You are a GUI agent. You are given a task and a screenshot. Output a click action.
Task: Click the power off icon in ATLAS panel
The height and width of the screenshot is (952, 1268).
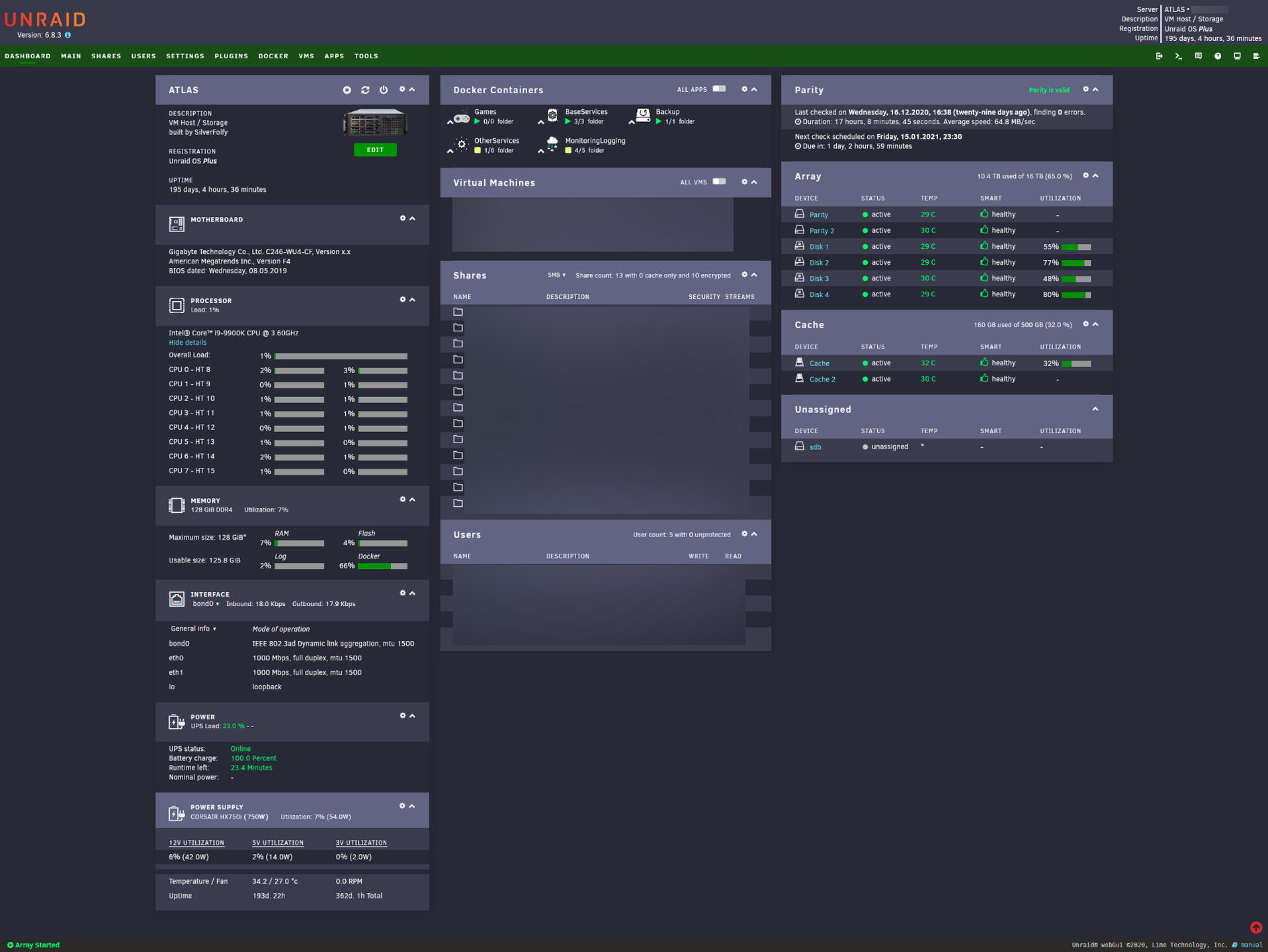pos(384,90)
